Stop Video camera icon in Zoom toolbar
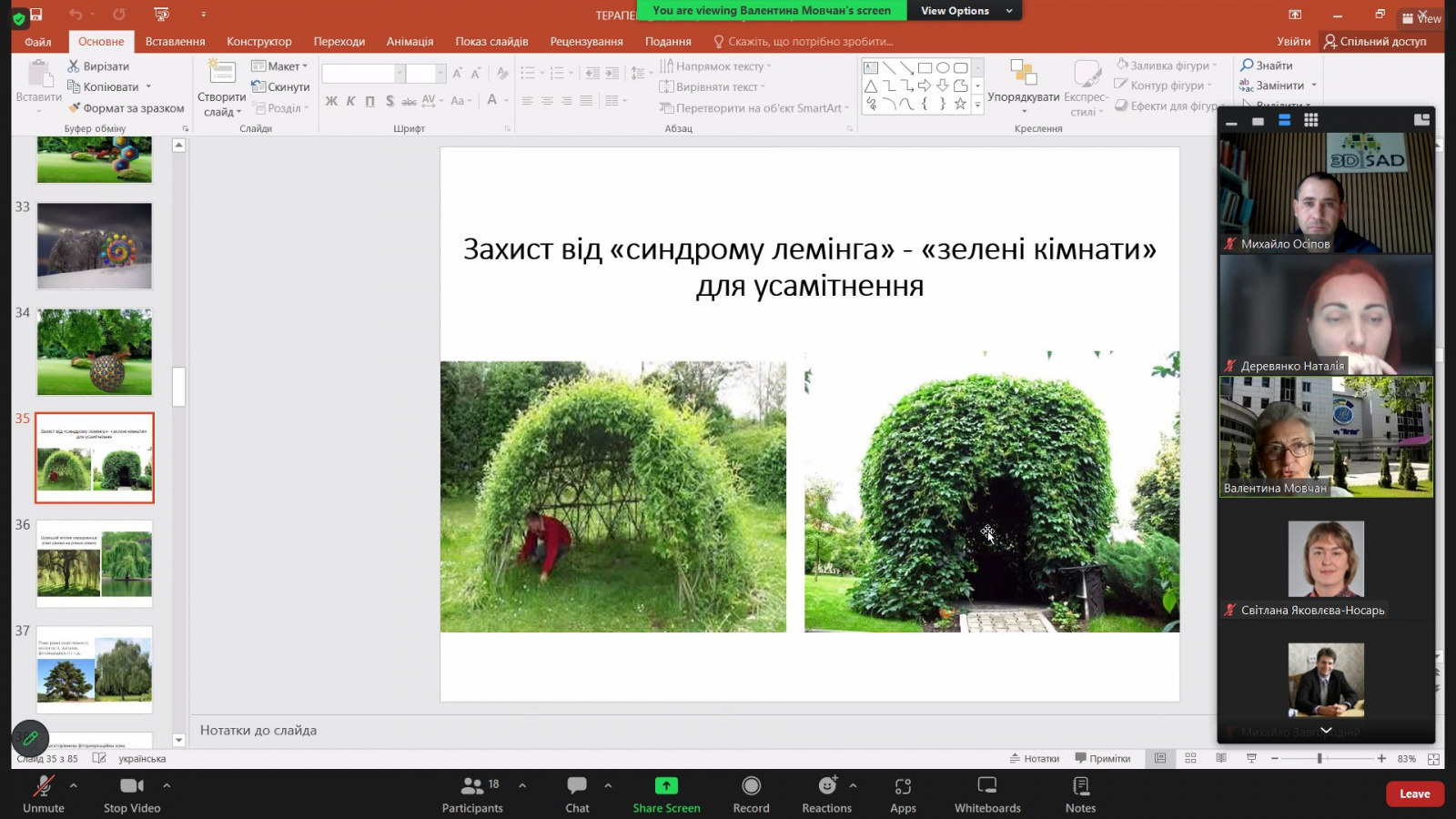The image size is (1456, 819). click(x=132, y=785)
